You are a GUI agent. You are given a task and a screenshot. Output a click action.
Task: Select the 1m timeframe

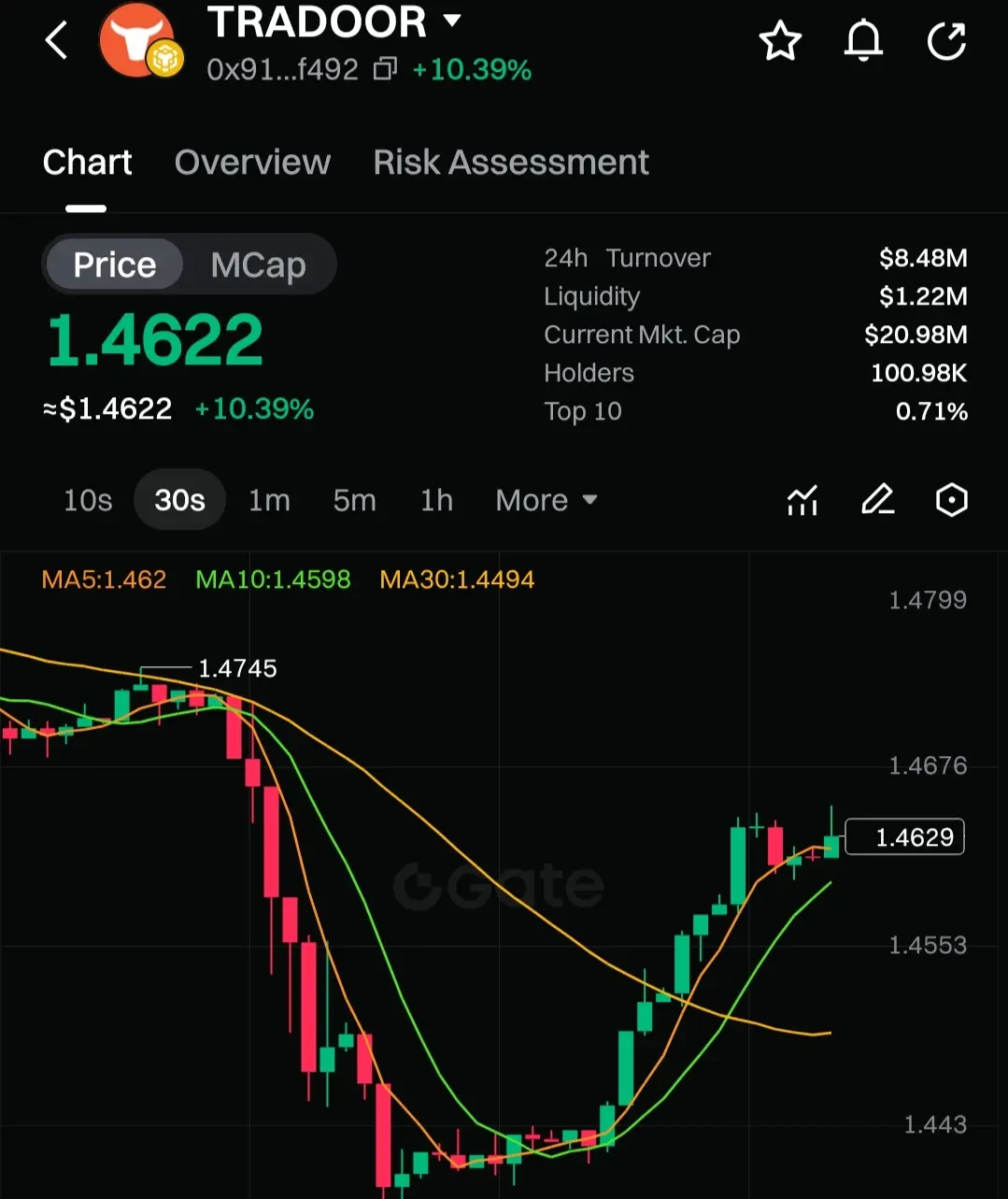pos(269,501)
